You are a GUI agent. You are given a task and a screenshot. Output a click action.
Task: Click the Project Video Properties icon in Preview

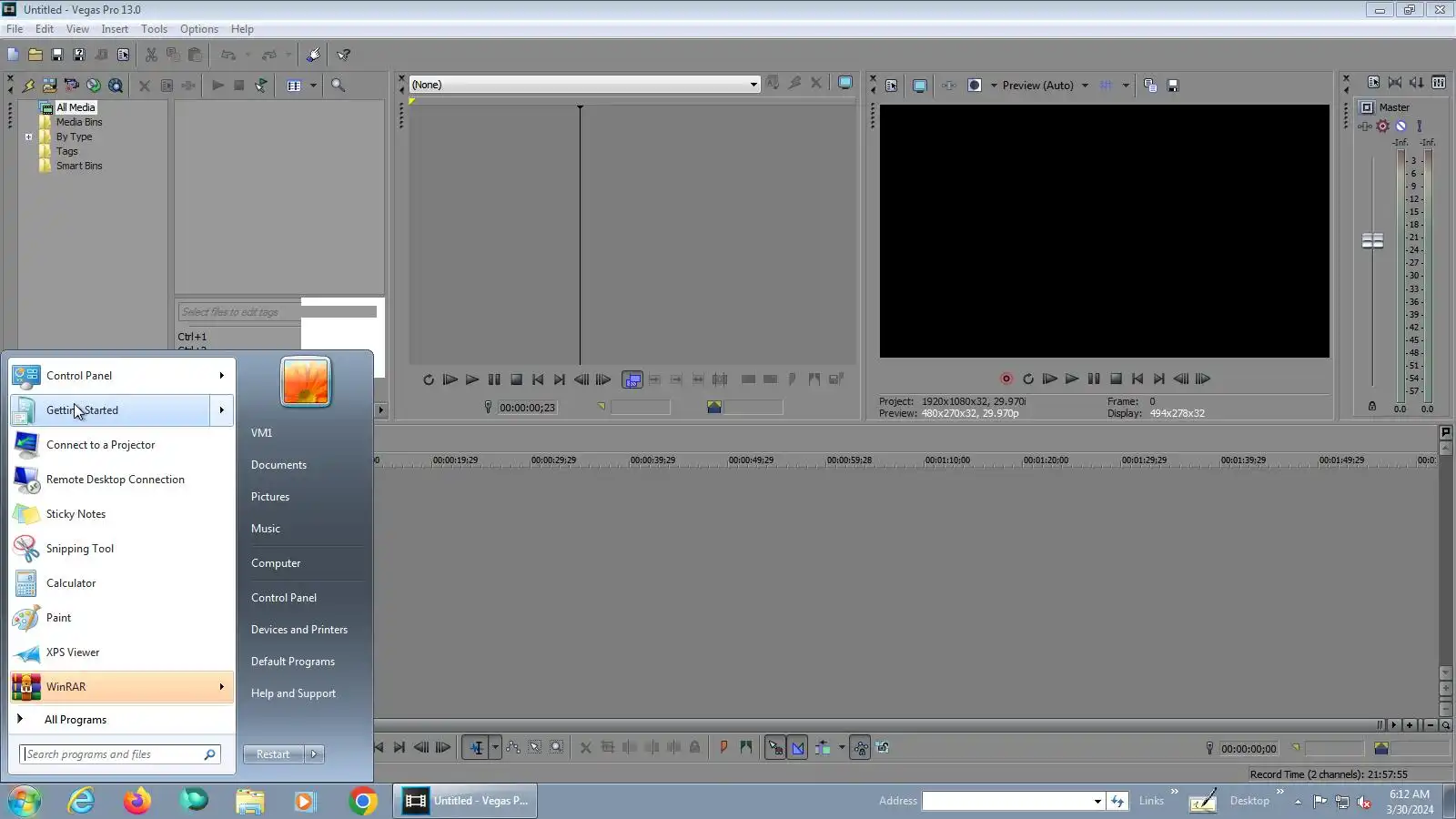(892, 86)
